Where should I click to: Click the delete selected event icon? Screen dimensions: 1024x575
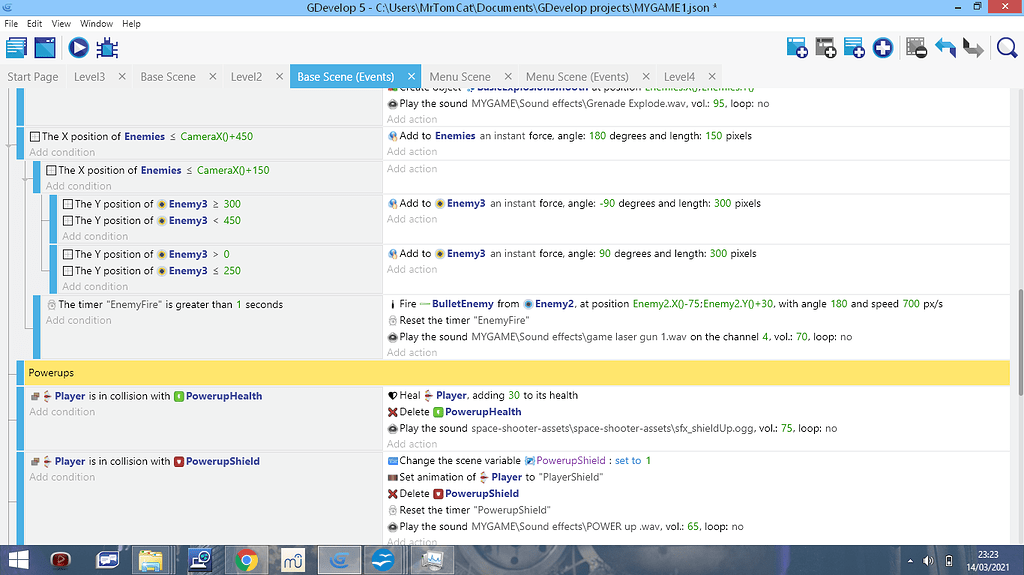(916, 47)
